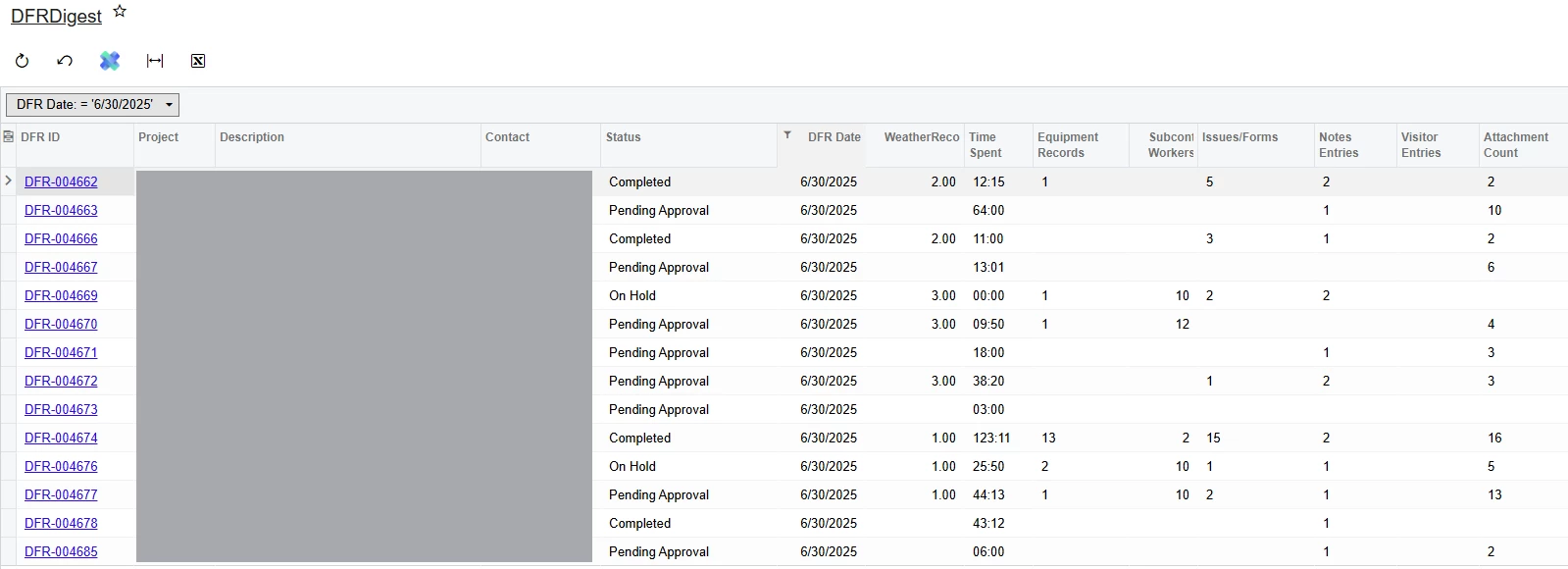Open link DFR-004671
1568x569 pixels.
61,352
